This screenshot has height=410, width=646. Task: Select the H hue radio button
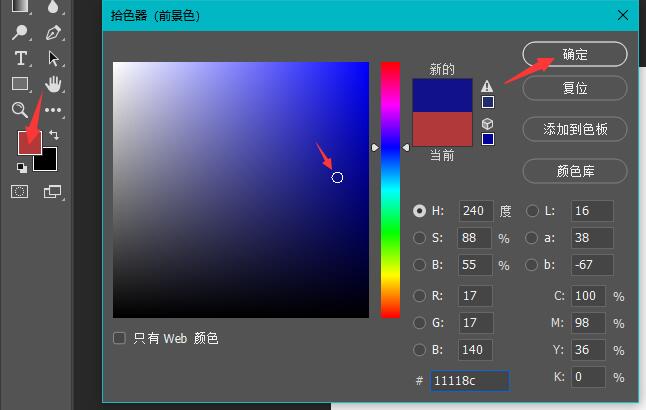click(419, 211)
